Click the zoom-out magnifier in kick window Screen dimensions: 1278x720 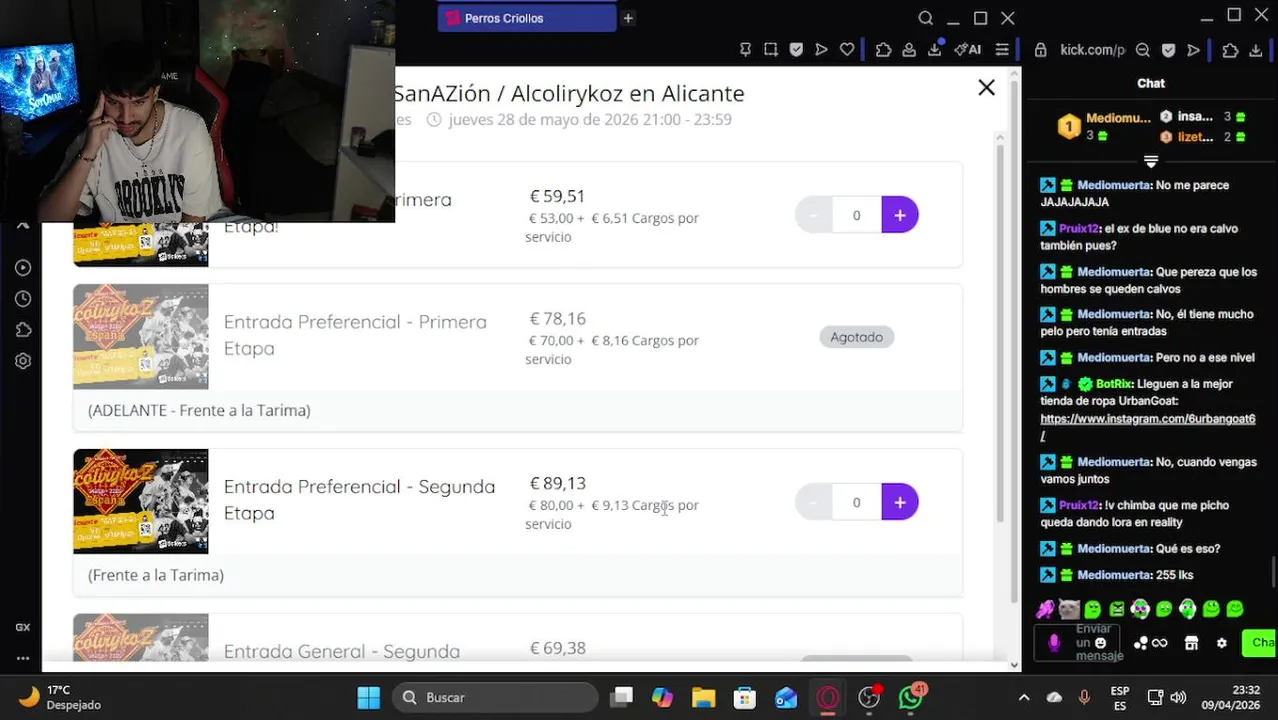point(1143,50)
